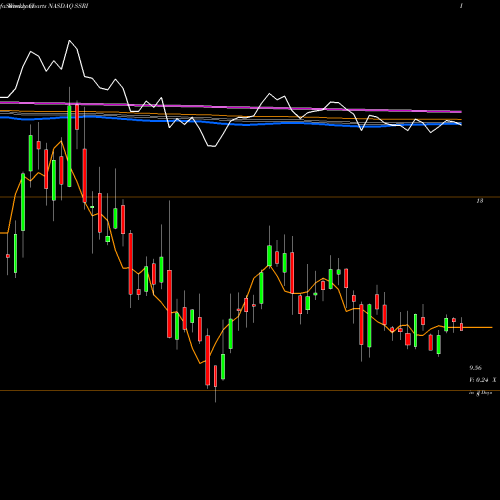This screenshot has width=500, height=500.
Task: Click the 9.56 price value
Action: 475,368
